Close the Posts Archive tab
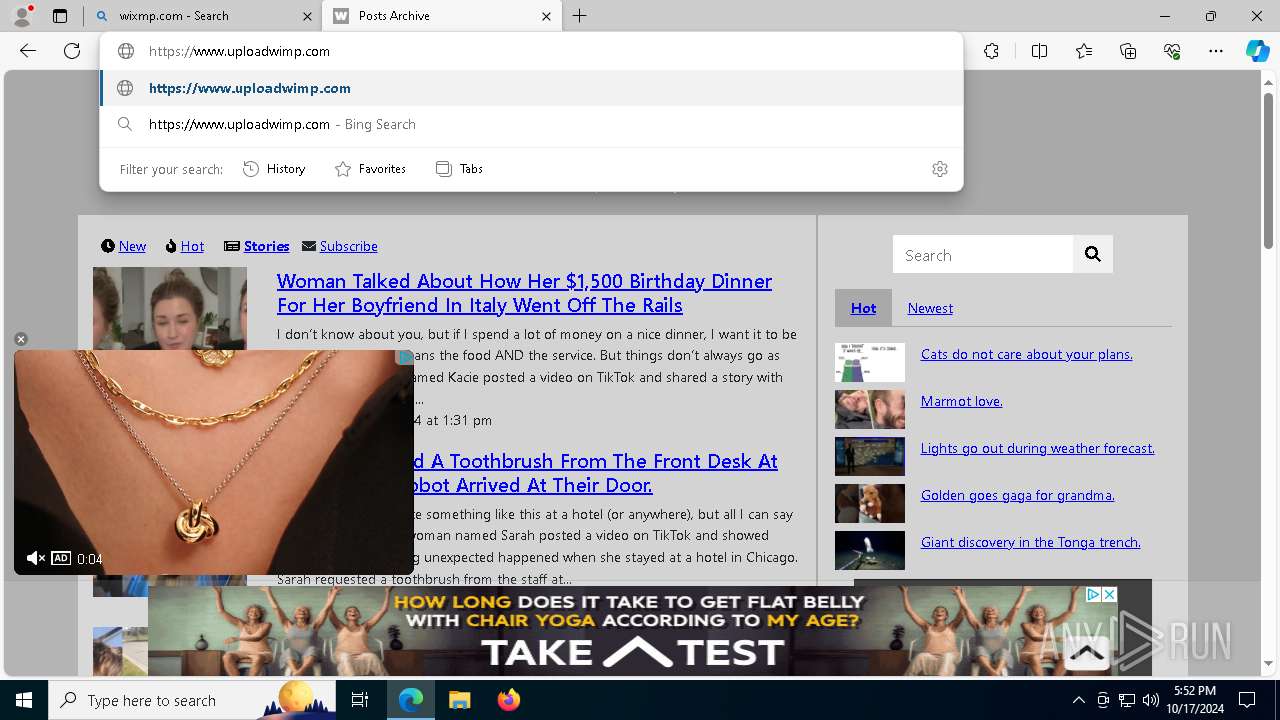 (x=547, y=16)
